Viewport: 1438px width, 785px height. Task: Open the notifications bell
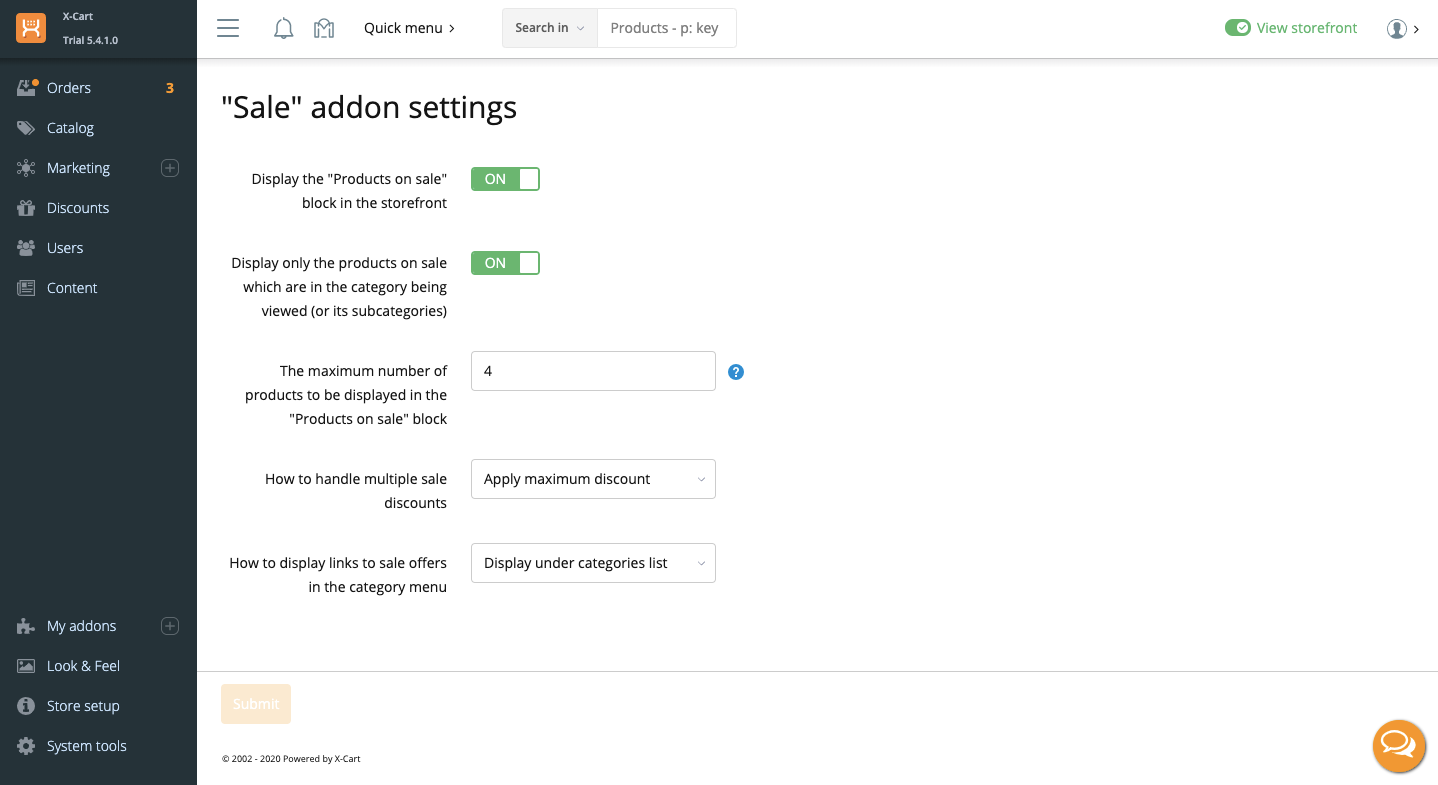click(x=283, y=28)
